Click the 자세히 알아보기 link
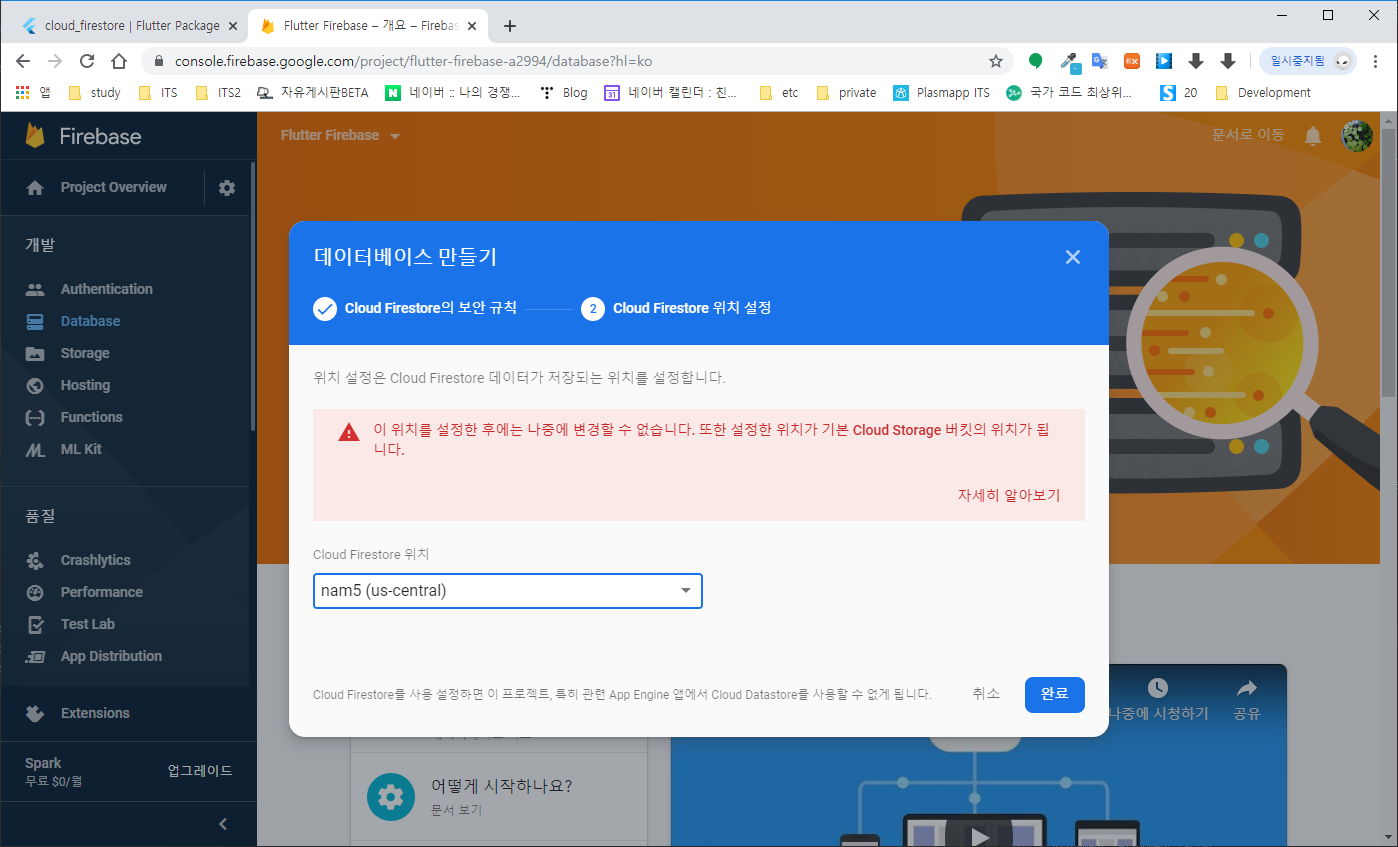 click(x=1009, y=495)
